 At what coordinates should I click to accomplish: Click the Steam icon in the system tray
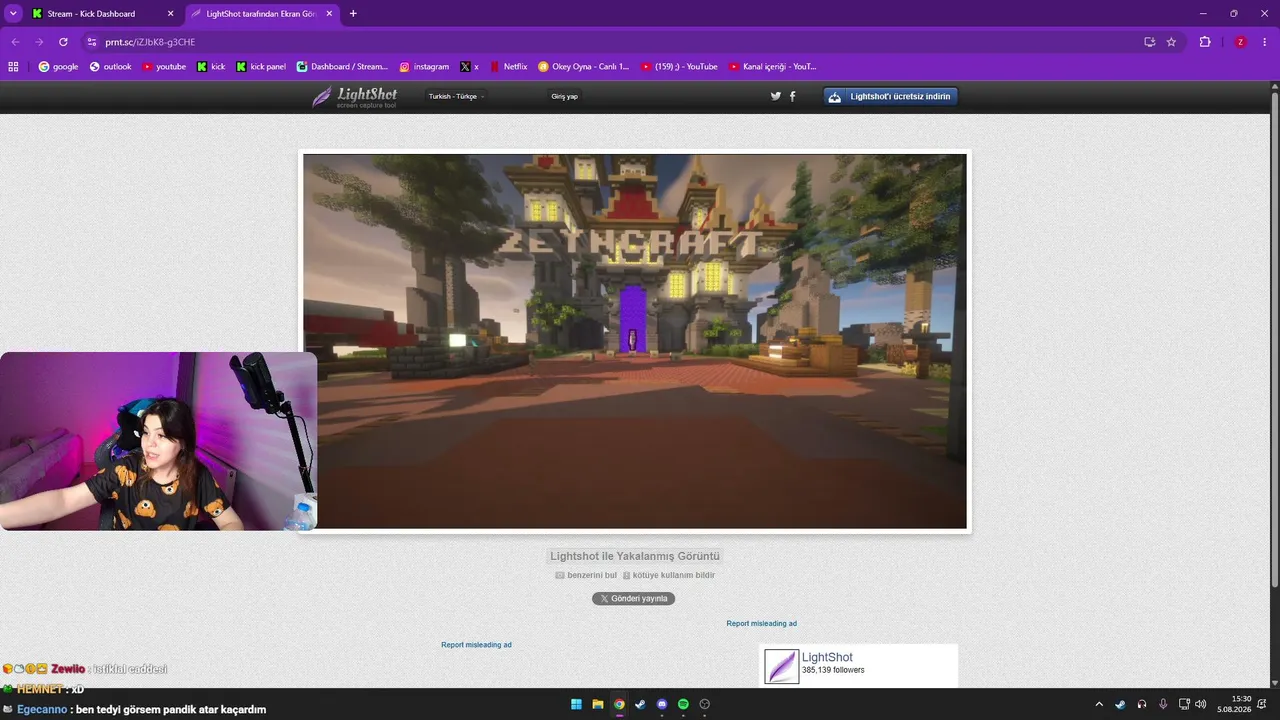pos(1120,704)
